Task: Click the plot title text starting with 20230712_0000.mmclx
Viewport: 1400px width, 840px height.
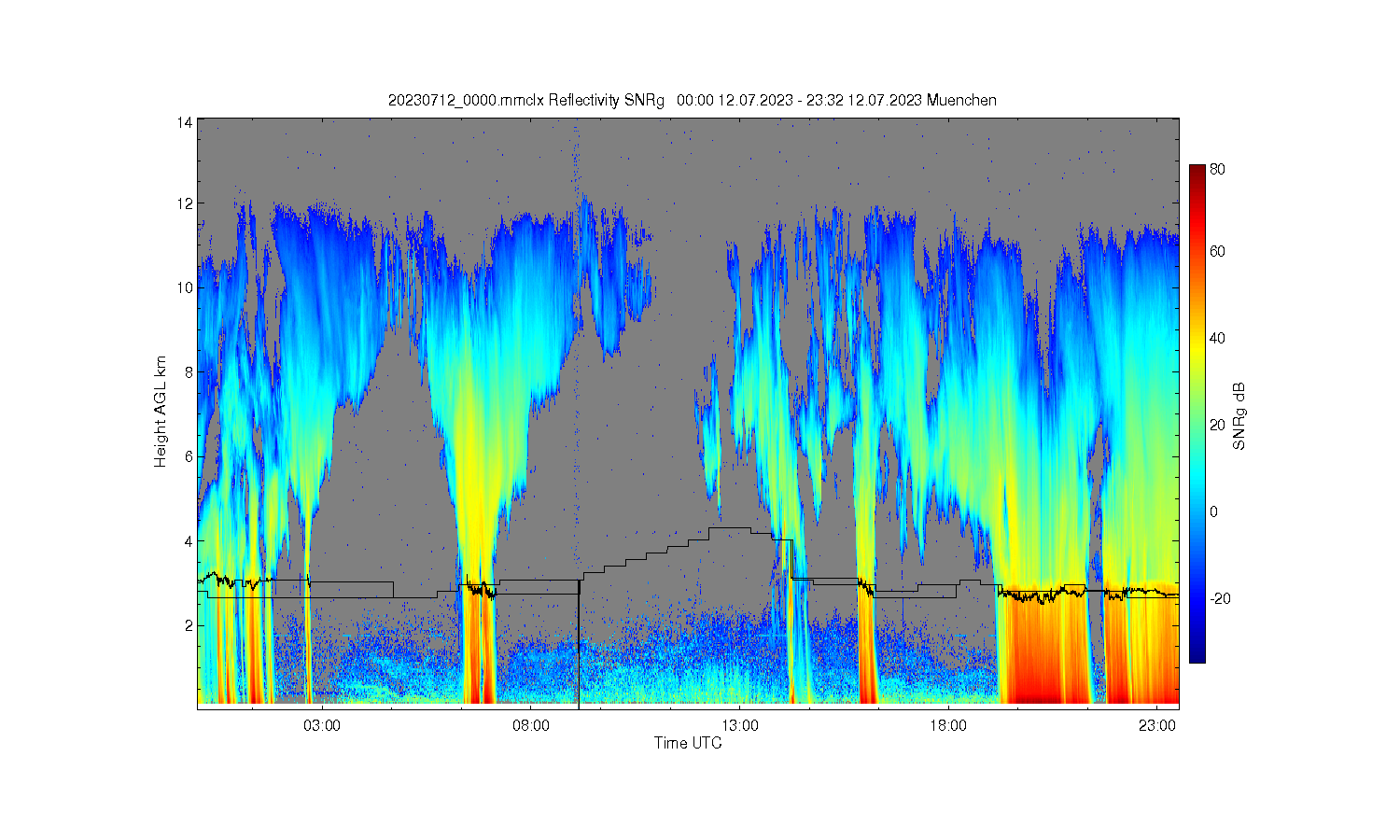Action: click(693, 100)
